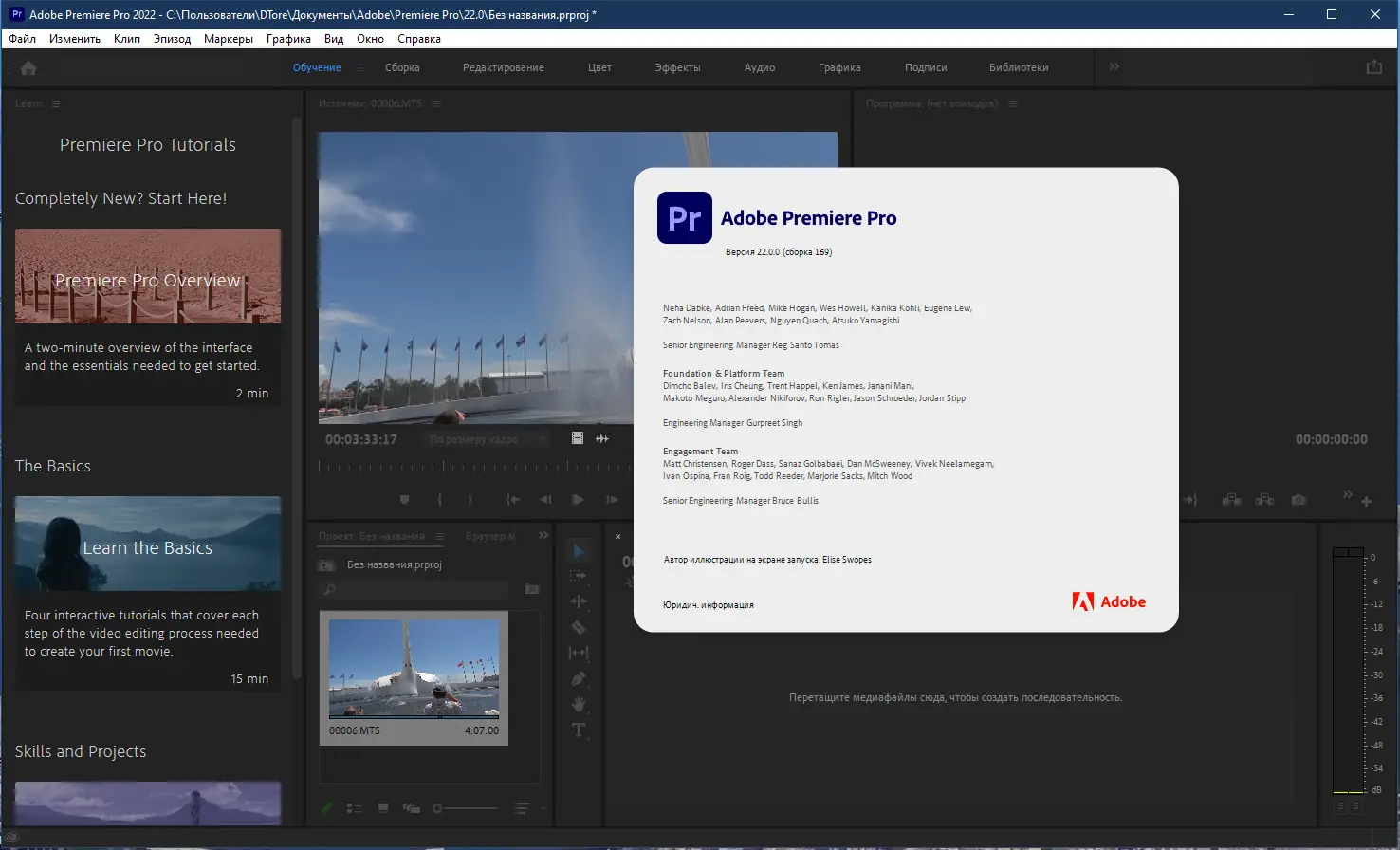Switch the project panel to list view
1400x850 pixels.
[x=354, y=808]
